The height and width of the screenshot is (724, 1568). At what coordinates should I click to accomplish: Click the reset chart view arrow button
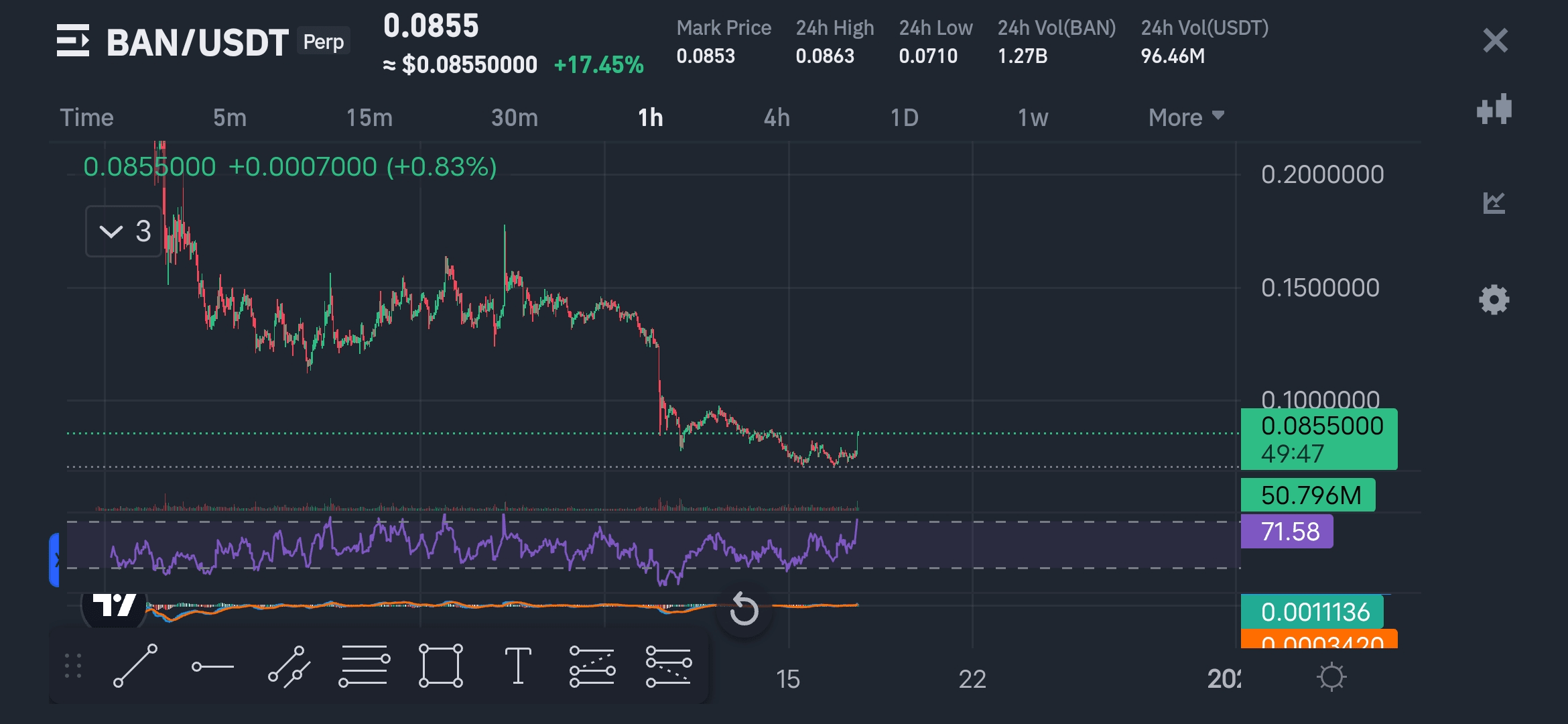click(x=744, y=609)
